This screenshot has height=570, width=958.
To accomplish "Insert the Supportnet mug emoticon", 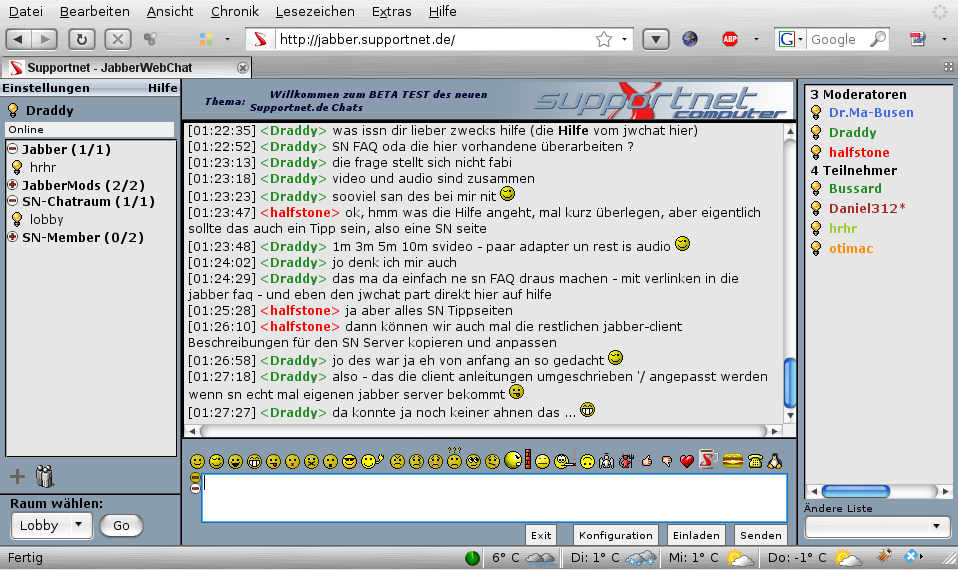I will click(708, 459).
